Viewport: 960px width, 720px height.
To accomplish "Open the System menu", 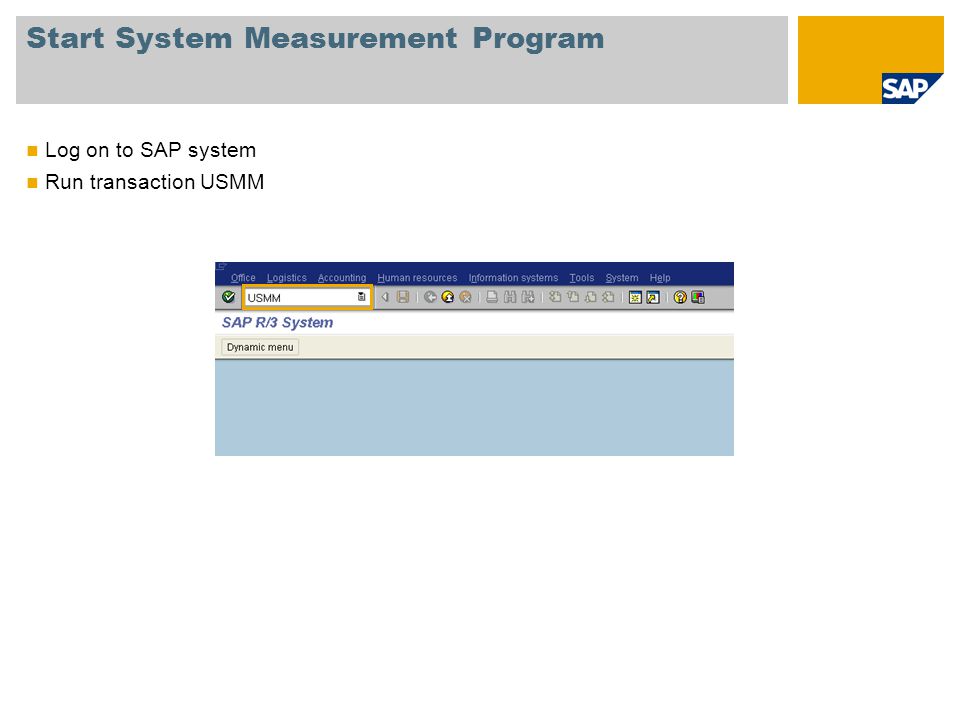I will [622, 278].
